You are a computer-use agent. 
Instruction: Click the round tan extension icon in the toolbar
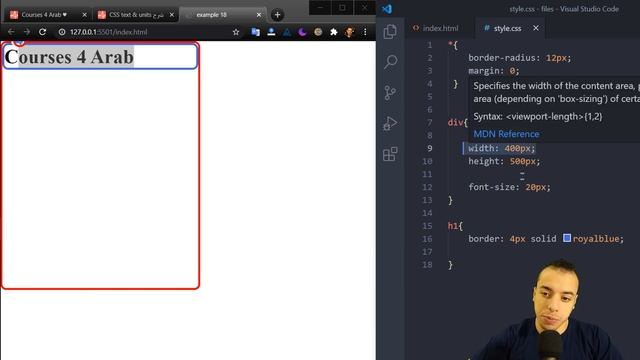(318, 32)
